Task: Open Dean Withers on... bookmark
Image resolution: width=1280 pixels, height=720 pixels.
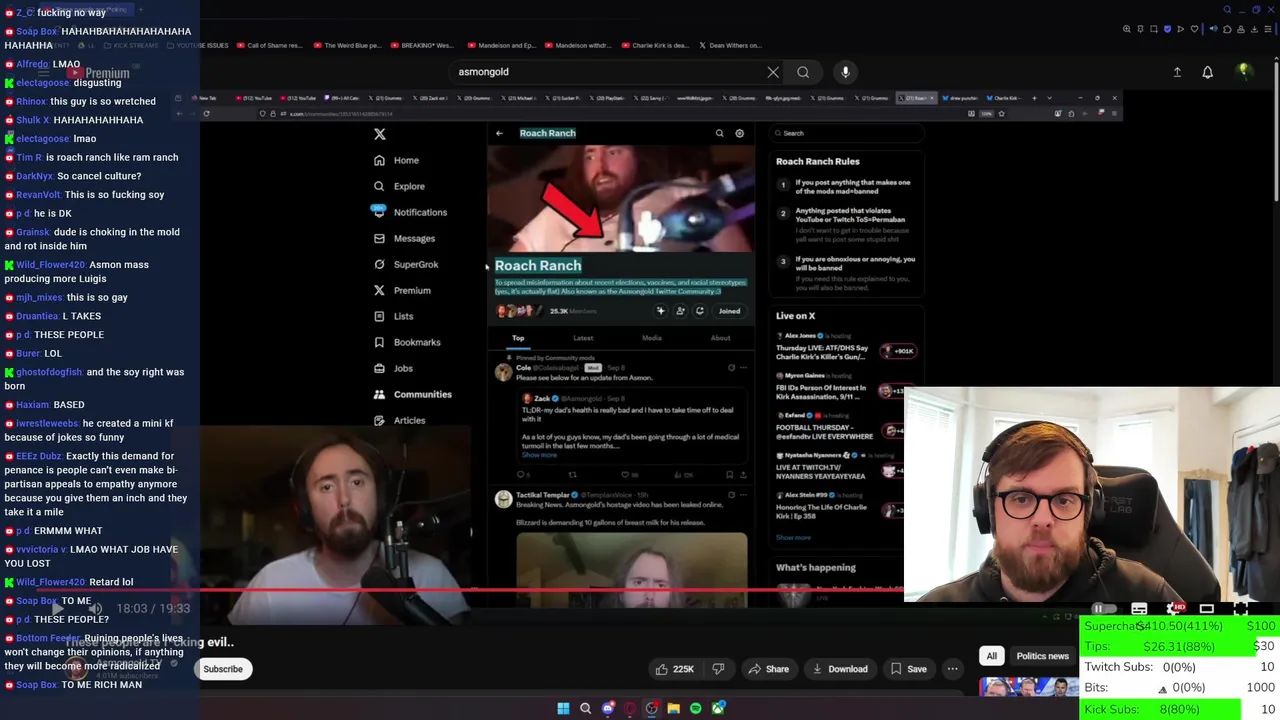Action: (x=729, y=45)
